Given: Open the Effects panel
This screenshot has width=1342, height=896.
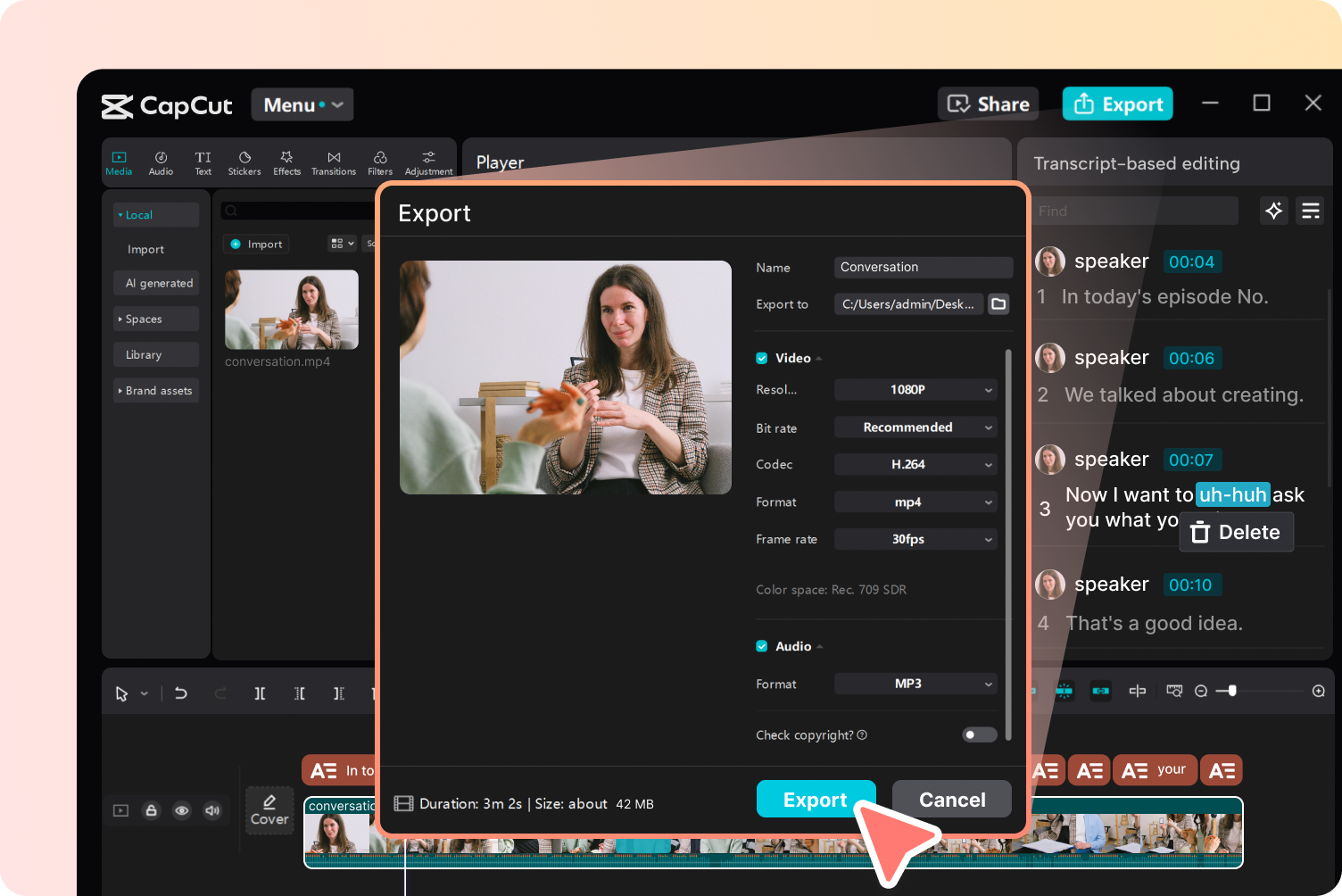Looking at the screenshot, I should 286,161.
